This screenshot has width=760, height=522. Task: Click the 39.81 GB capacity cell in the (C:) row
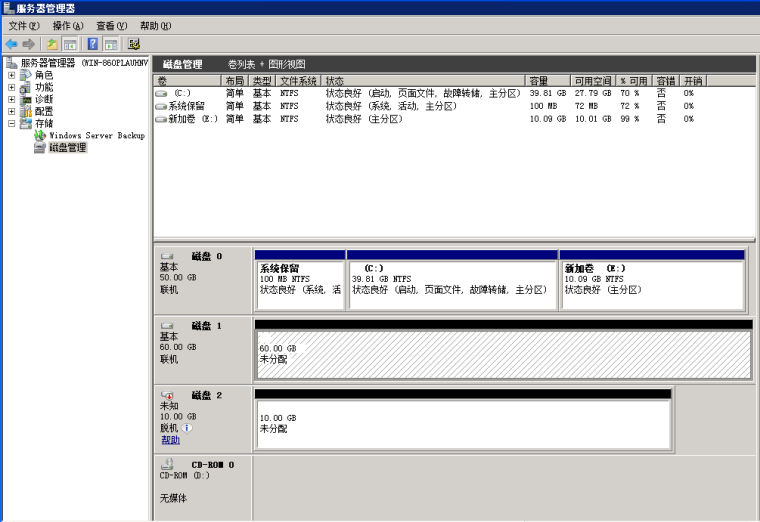[548, 93]
